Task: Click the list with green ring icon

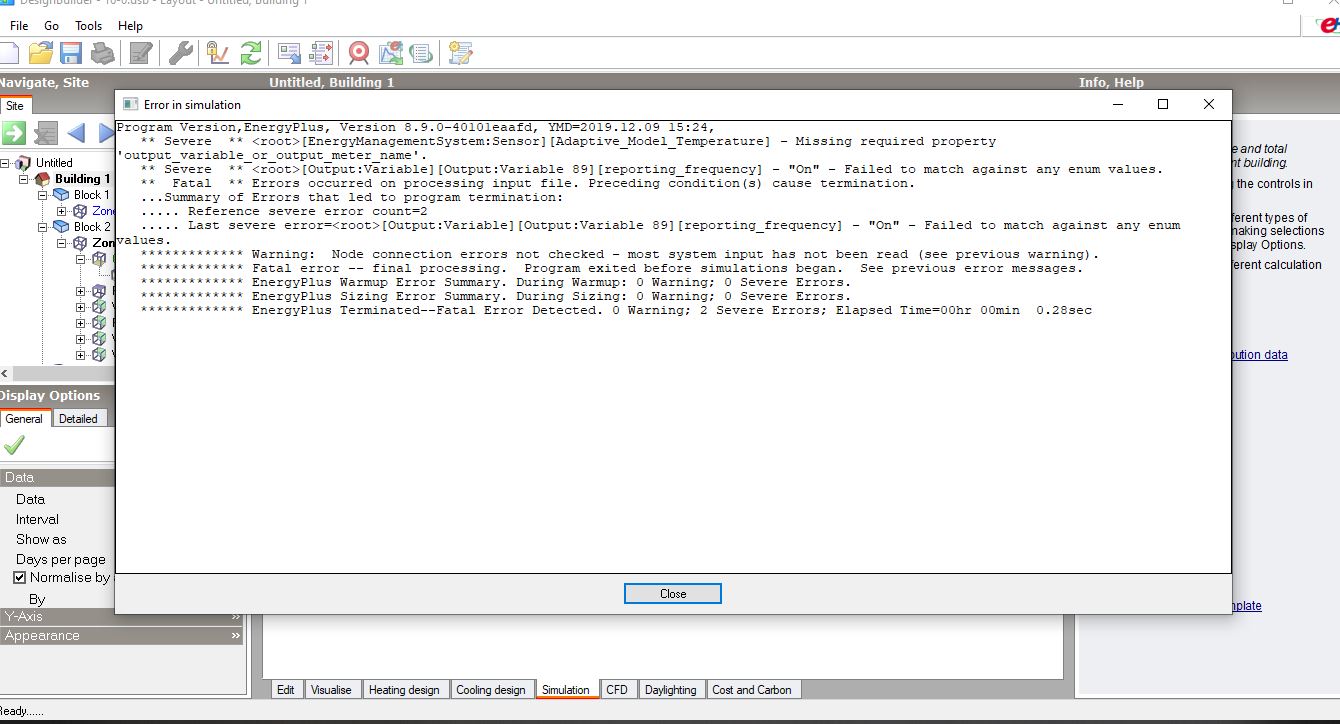Action: tap(421, 53)
